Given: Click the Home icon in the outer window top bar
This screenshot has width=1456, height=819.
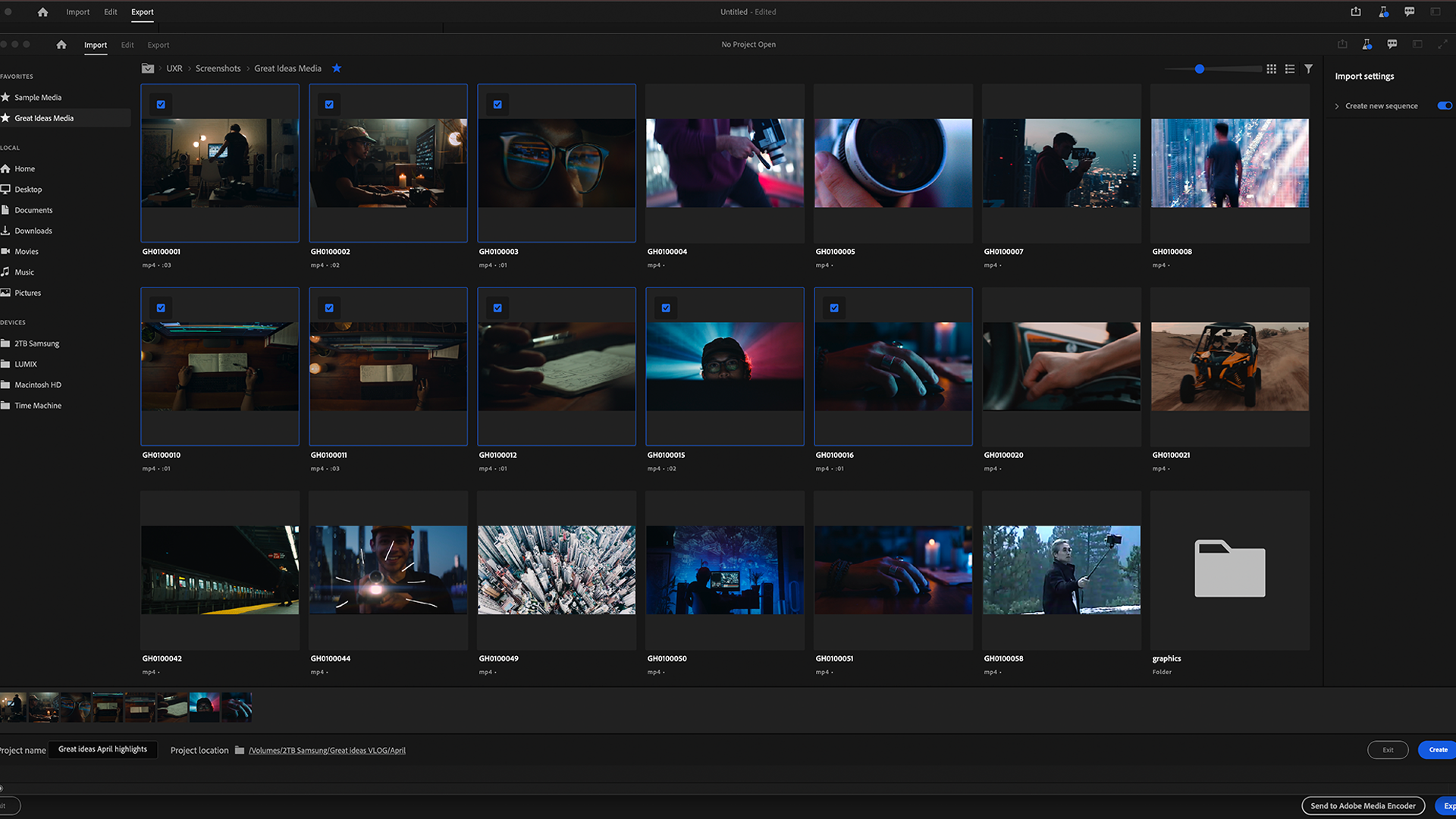Looking at the screenshot, I should (x=42, y=12).
